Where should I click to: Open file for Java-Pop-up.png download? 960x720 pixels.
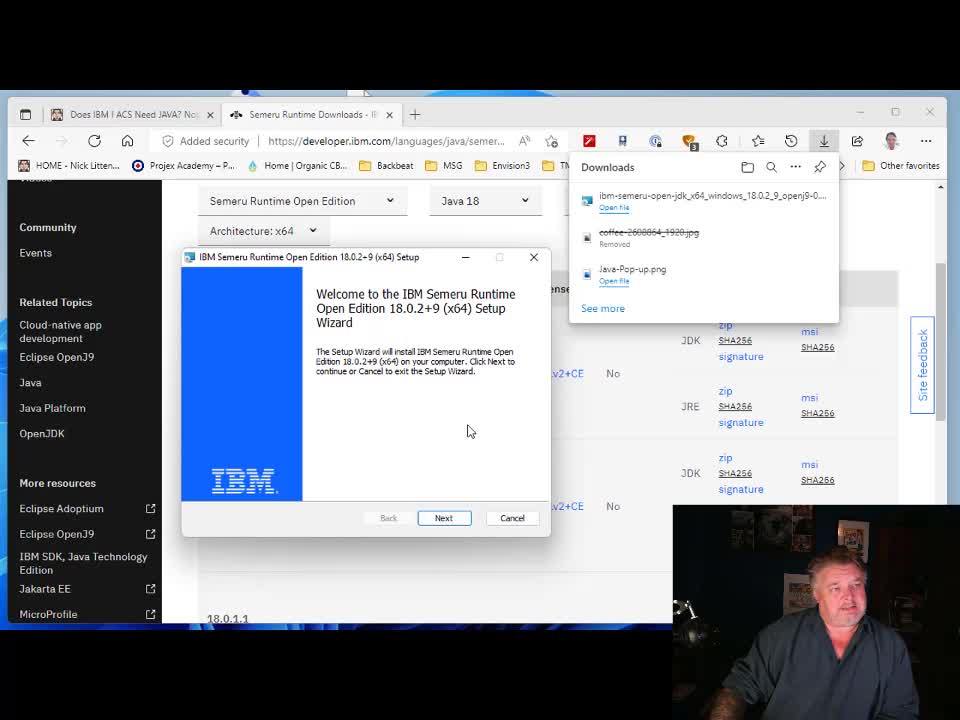coord(613,281)
